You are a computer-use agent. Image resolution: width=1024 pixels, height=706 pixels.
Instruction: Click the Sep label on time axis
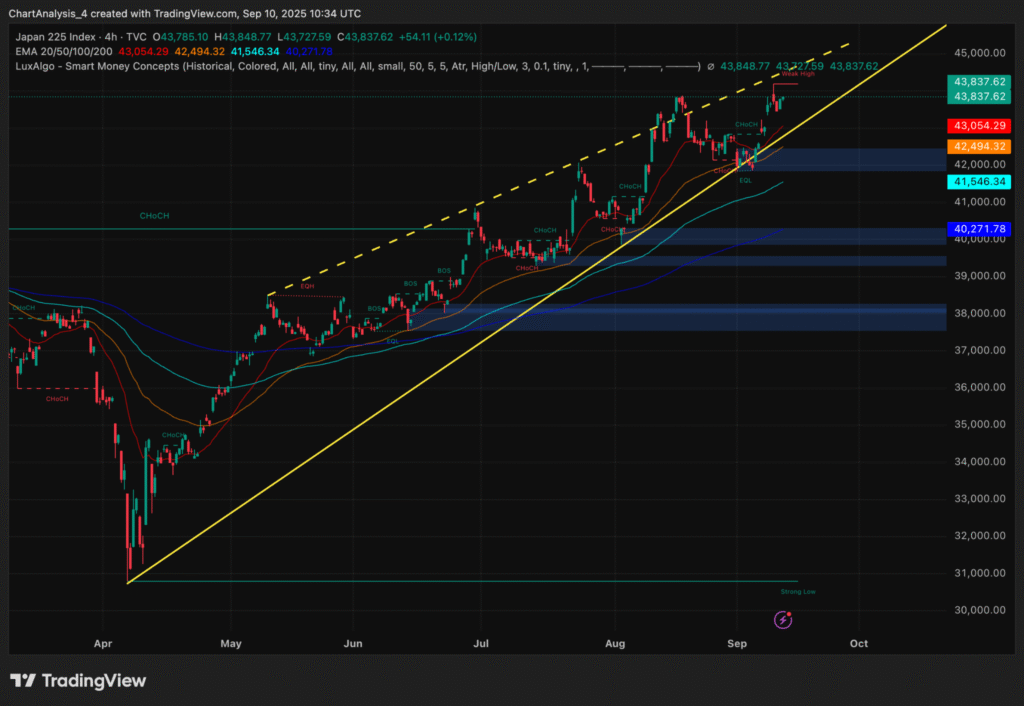(737, 645)
